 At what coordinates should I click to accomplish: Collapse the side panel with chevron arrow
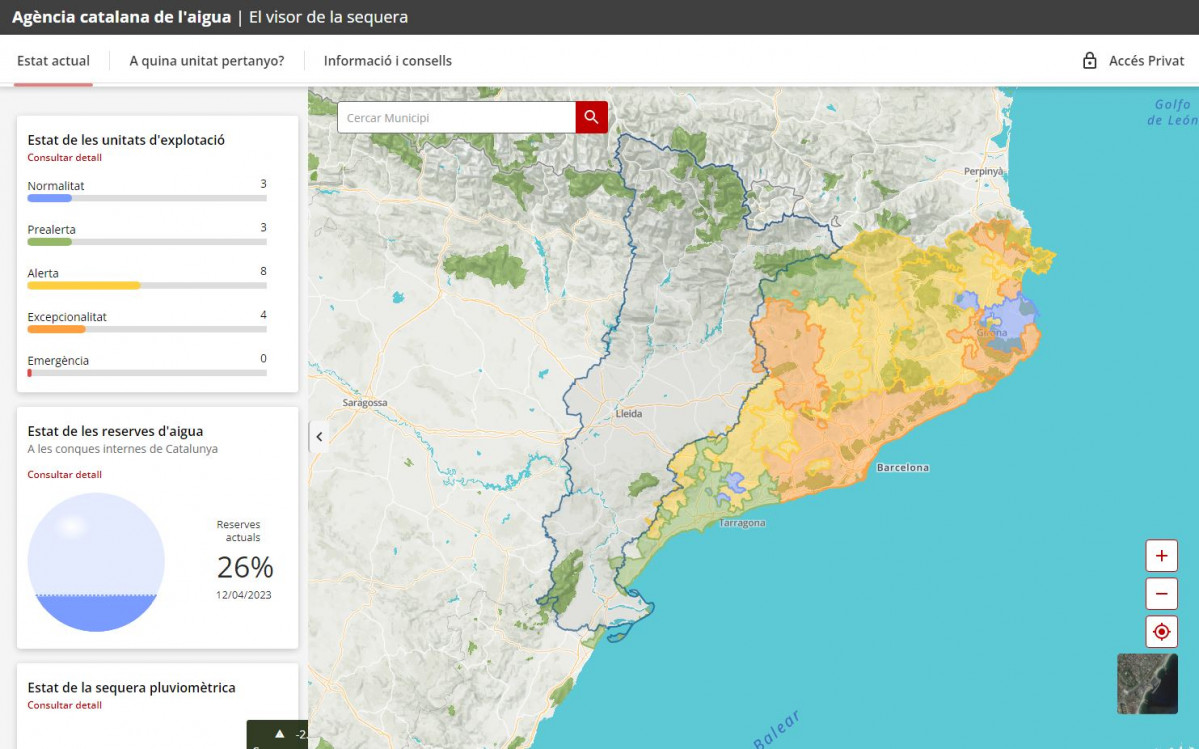click(x=320, y=437)
